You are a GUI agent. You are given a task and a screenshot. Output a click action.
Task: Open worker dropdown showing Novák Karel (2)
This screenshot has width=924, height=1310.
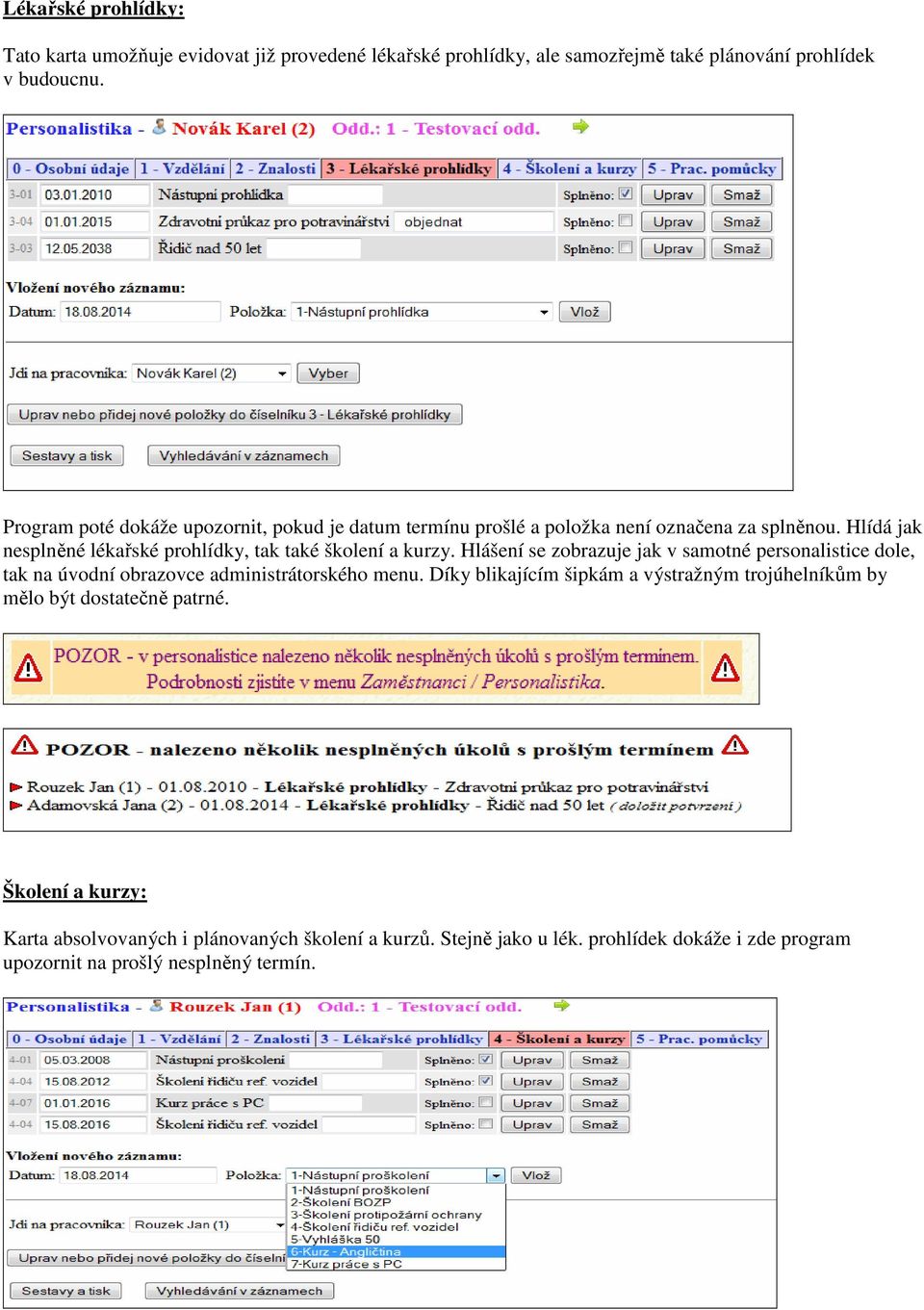coord(212,373)
